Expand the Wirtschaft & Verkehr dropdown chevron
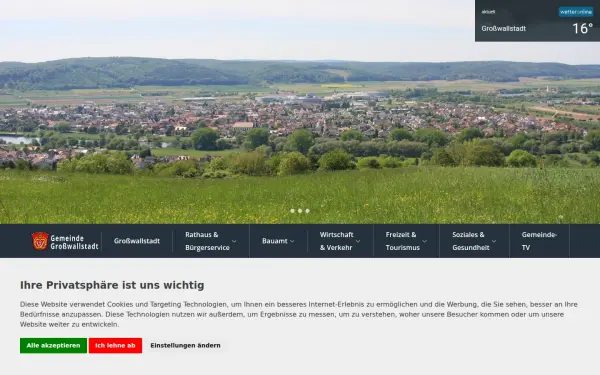This screenshot has height=375, width=600. click(x=358, y=241)
